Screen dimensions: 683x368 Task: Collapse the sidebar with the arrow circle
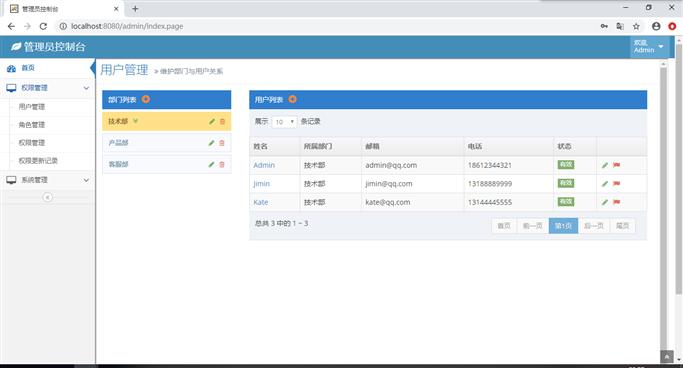pos(47,197)
